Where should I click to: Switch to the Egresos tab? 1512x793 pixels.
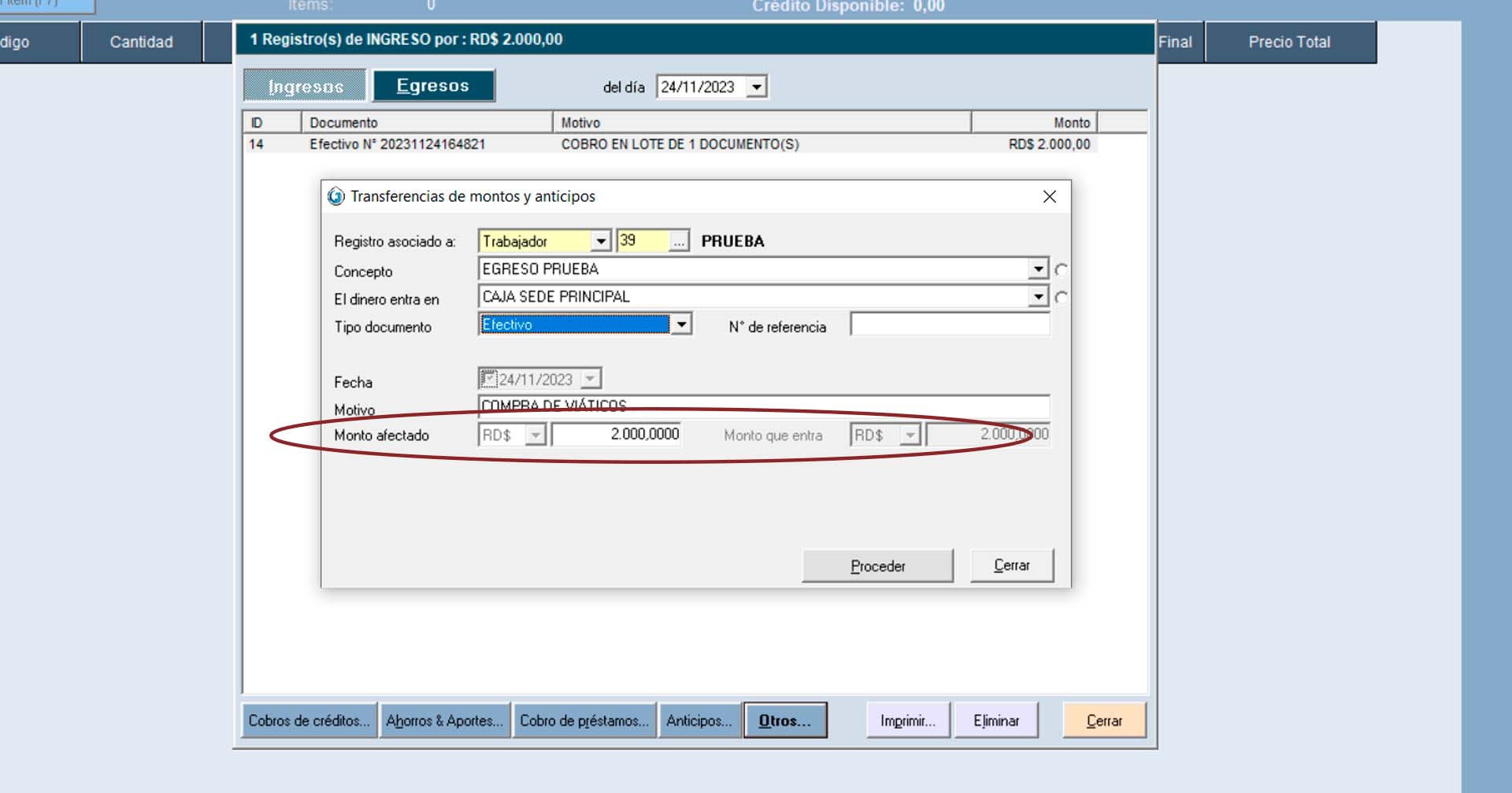(433, 86)
